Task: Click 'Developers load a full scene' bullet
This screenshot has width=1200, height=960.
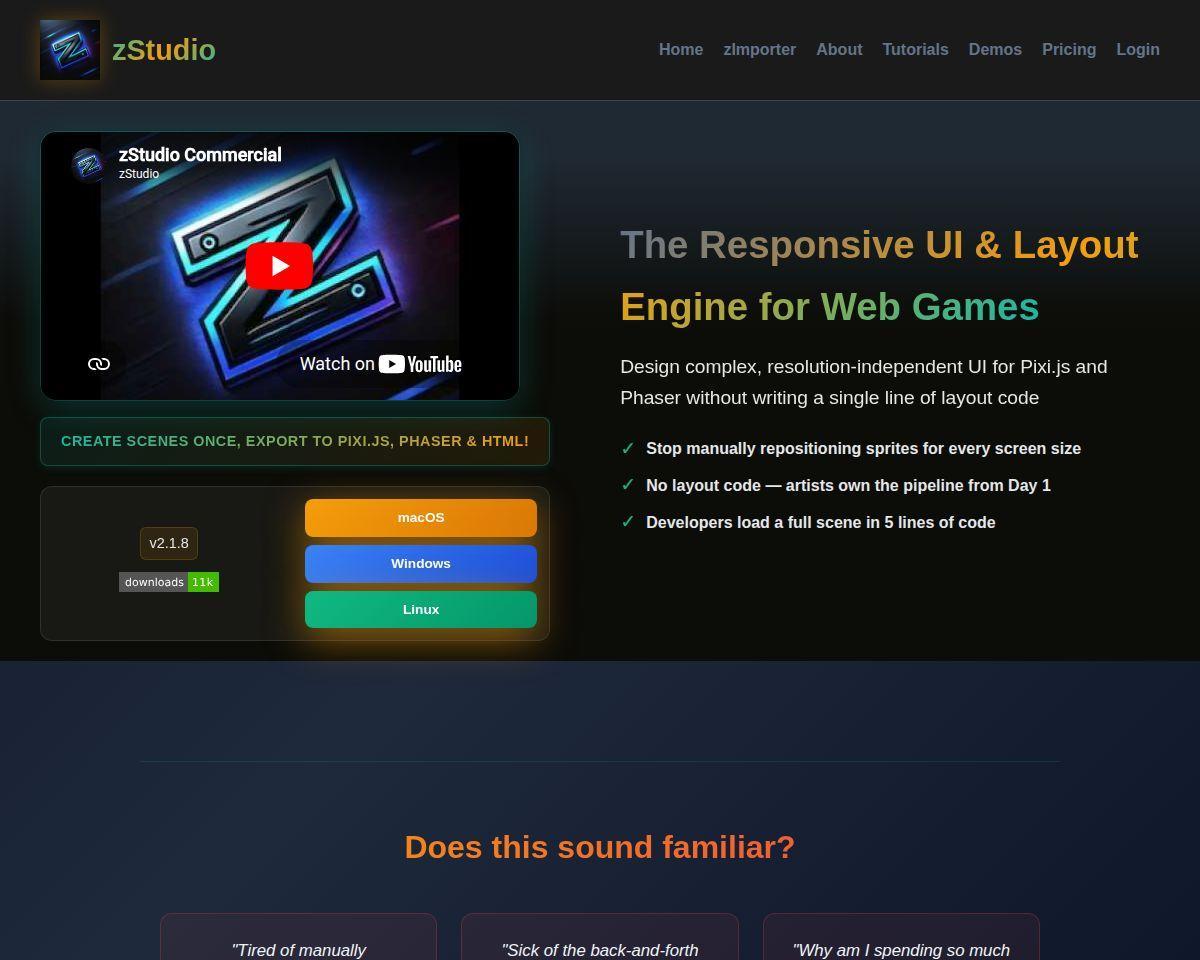Action: [x=820, y=523]
